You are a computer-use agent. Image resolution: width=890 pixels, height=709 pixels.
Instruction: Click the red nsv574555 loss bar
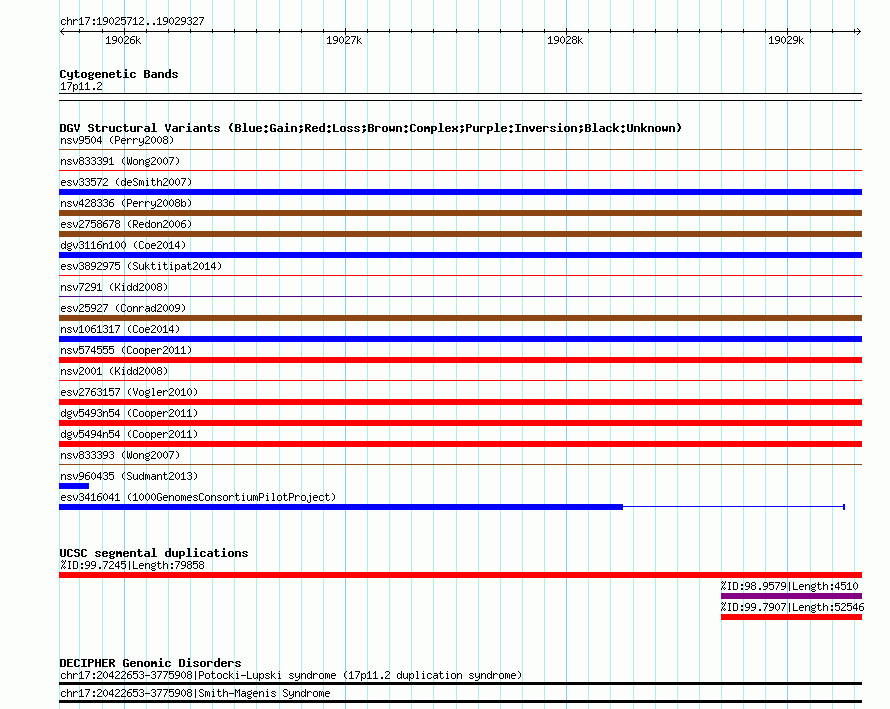point(460,360)
